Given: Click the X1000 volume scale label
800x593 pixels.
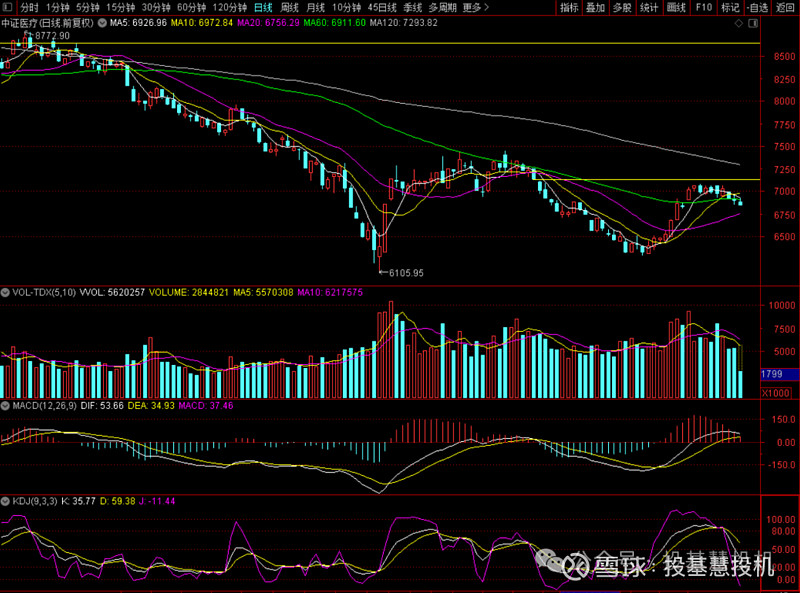Looking at the screenshot, I should (x=776, y=393).
